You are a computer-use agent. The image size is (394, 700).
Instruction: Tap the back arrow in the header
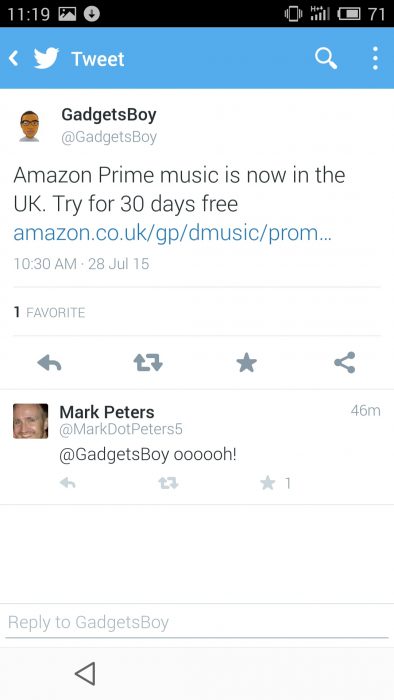coord(13,58)
